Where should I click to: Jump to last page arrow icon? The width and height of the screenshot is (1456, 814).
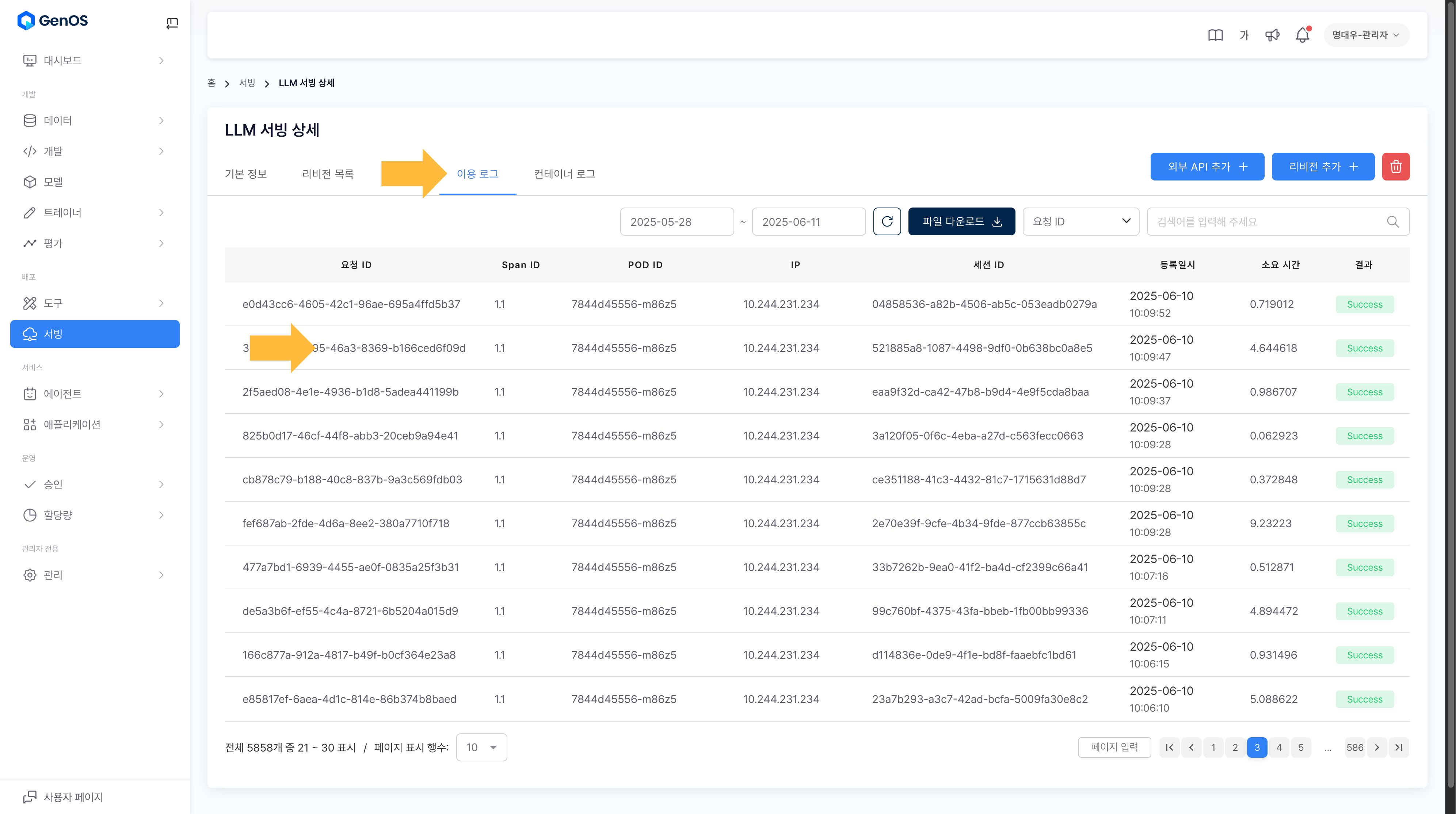click(1399, 747)
